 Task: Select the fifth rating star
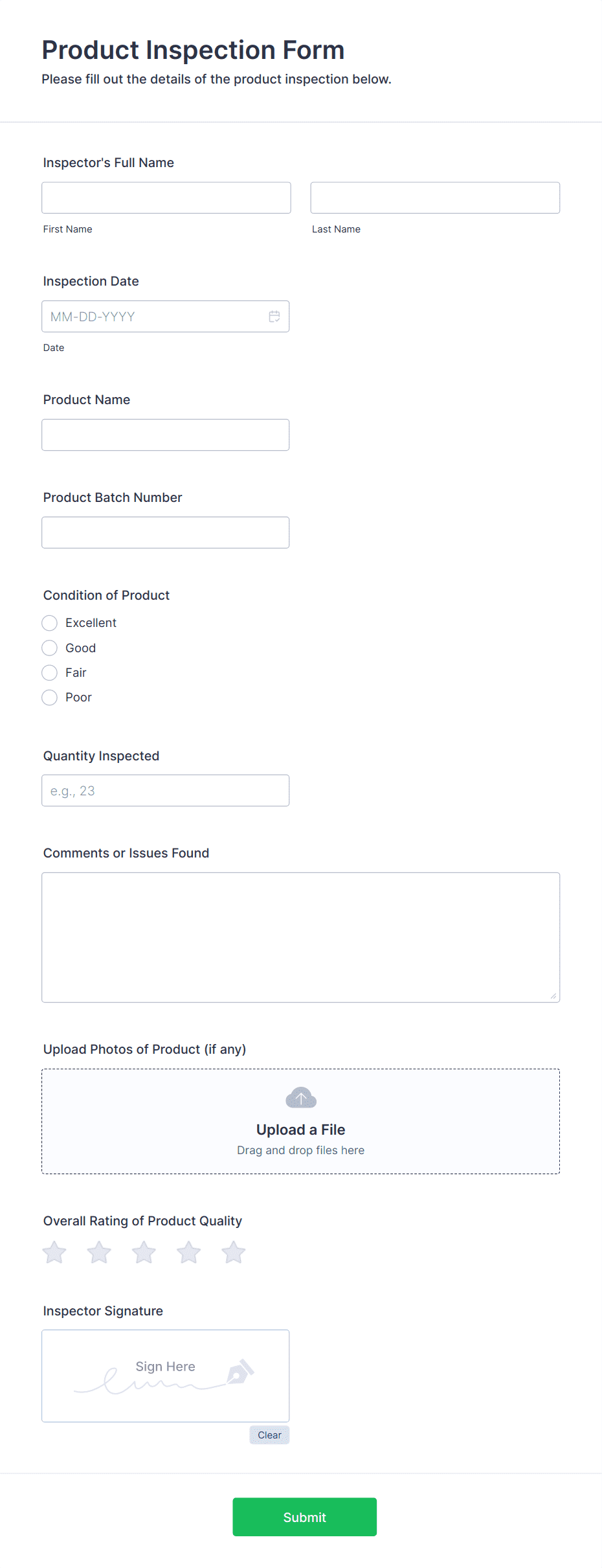(x=233, y=1253)
